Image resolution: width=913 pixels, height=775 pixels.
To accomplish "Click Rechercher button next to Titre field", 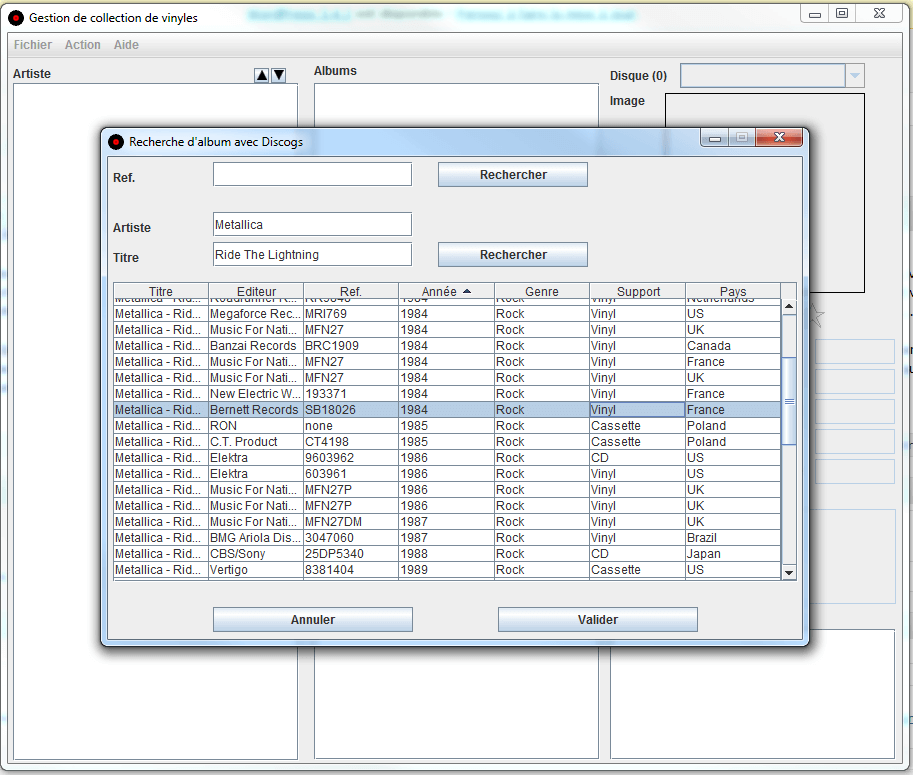I will click(x=513, y=254).
